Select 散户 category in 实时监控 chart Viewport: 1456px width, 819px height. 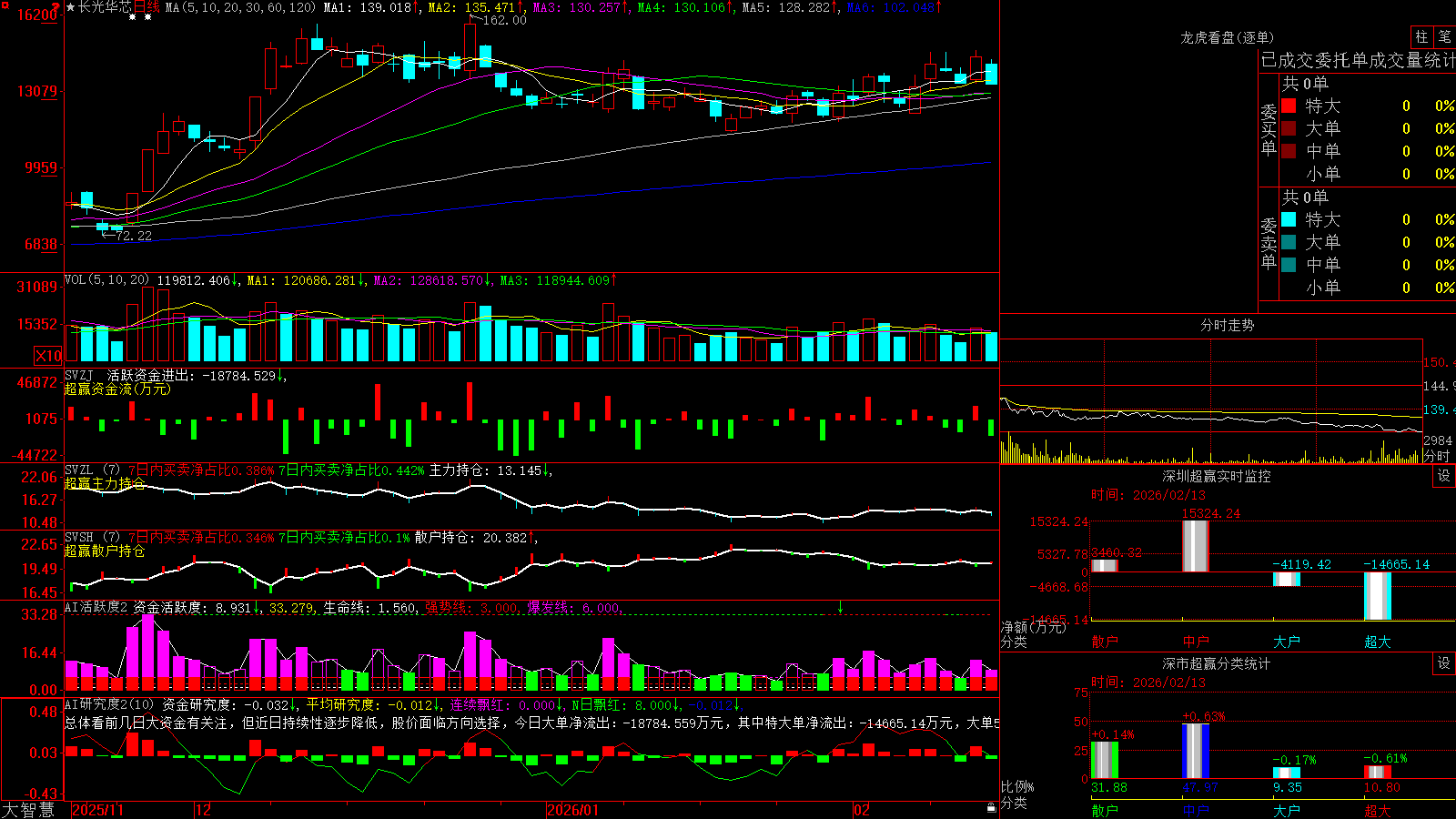coord(1105,642)
